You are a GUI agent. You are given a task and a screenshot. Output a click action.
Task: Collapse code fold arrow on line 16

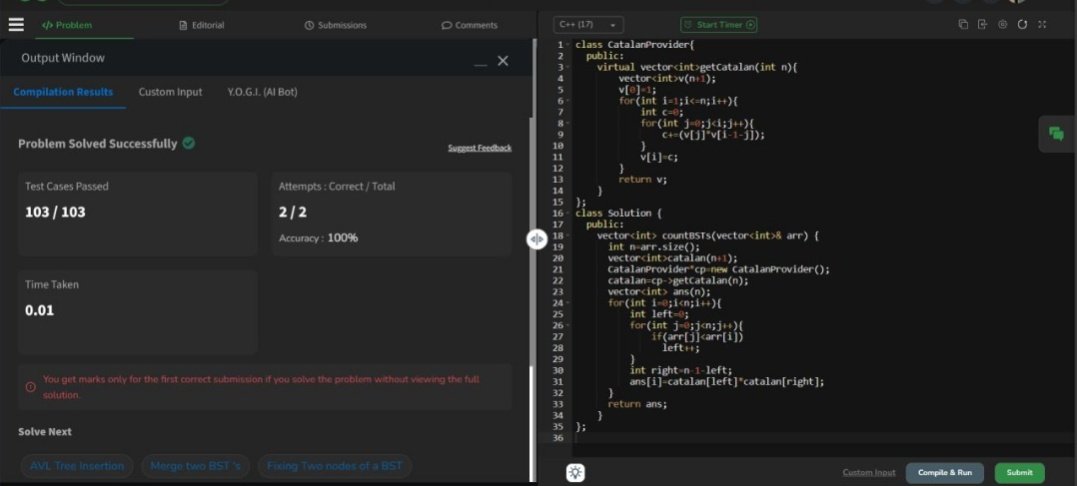(x=569, y=213)
